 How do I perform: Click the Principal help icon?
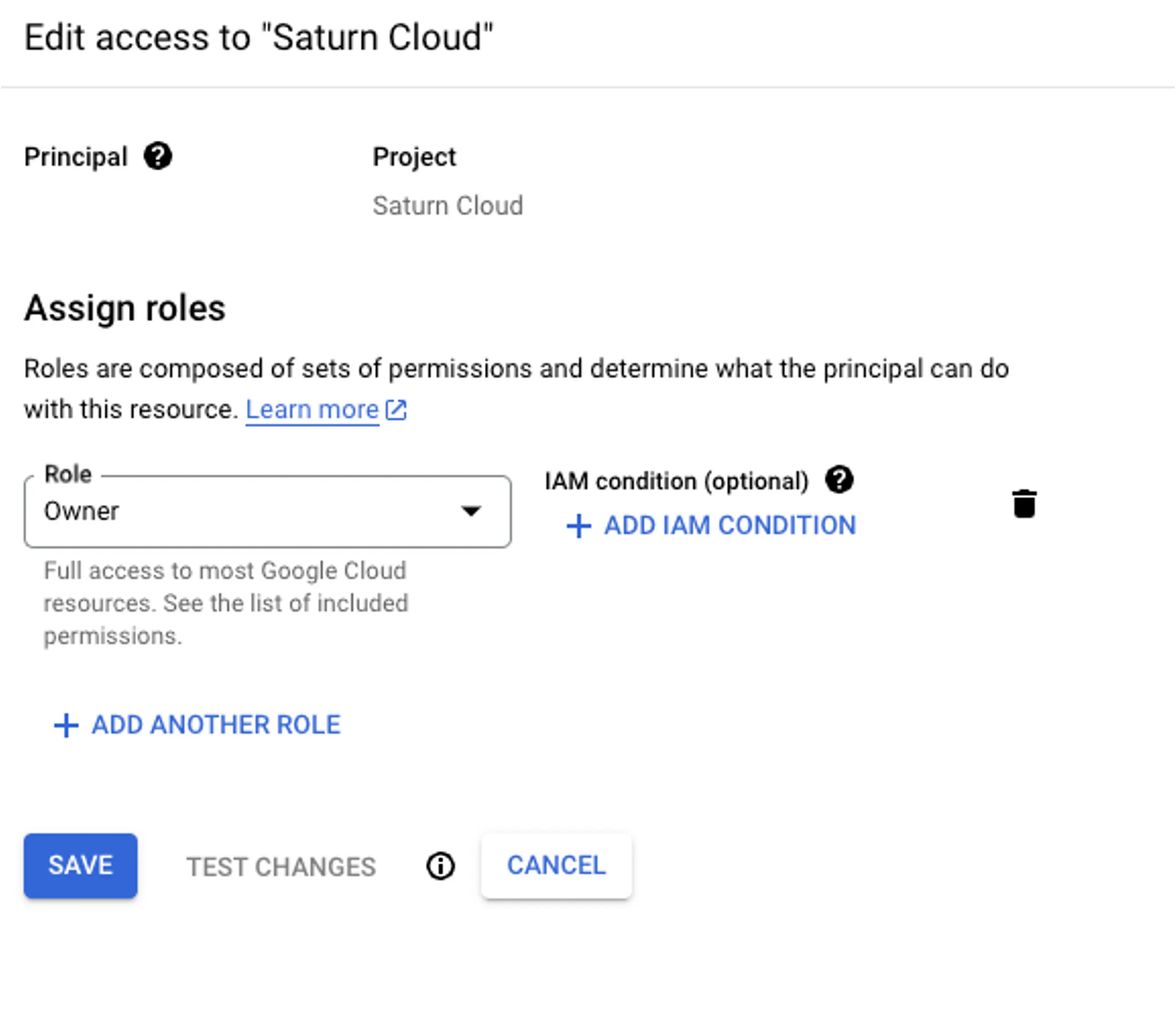pyautogui.click(x=159, y=156)
